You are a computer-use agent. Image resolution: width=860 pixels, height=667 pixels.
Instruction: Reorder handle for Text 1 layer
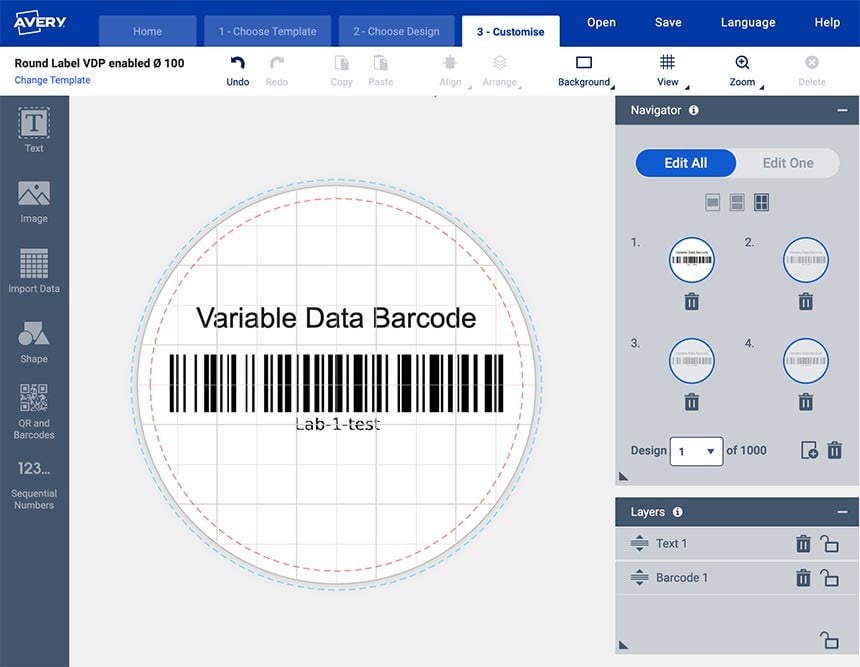click(640, 544)
